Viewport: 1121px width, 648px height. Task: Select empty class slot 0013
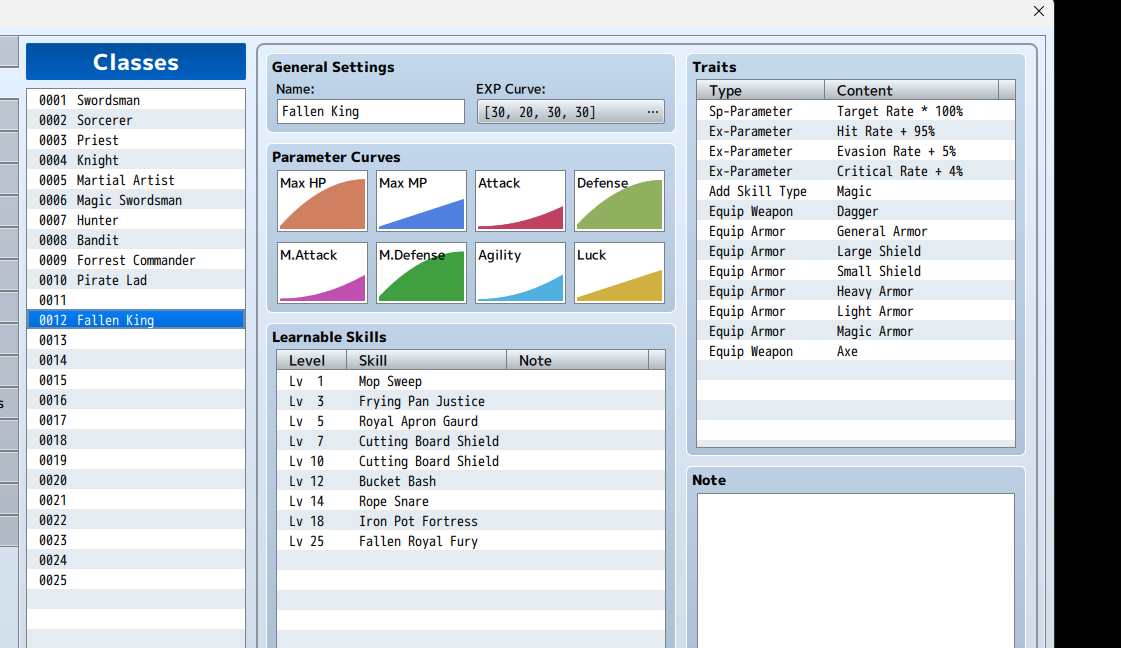(x=136, y=340)
